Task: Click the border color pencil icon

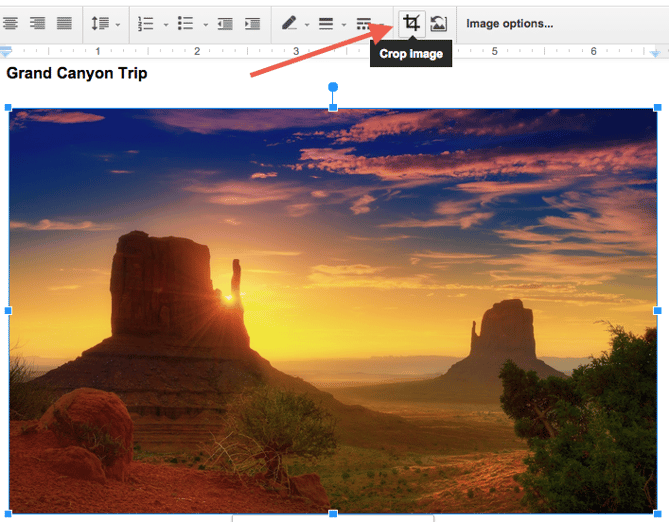Action: (x=289, y=23)
